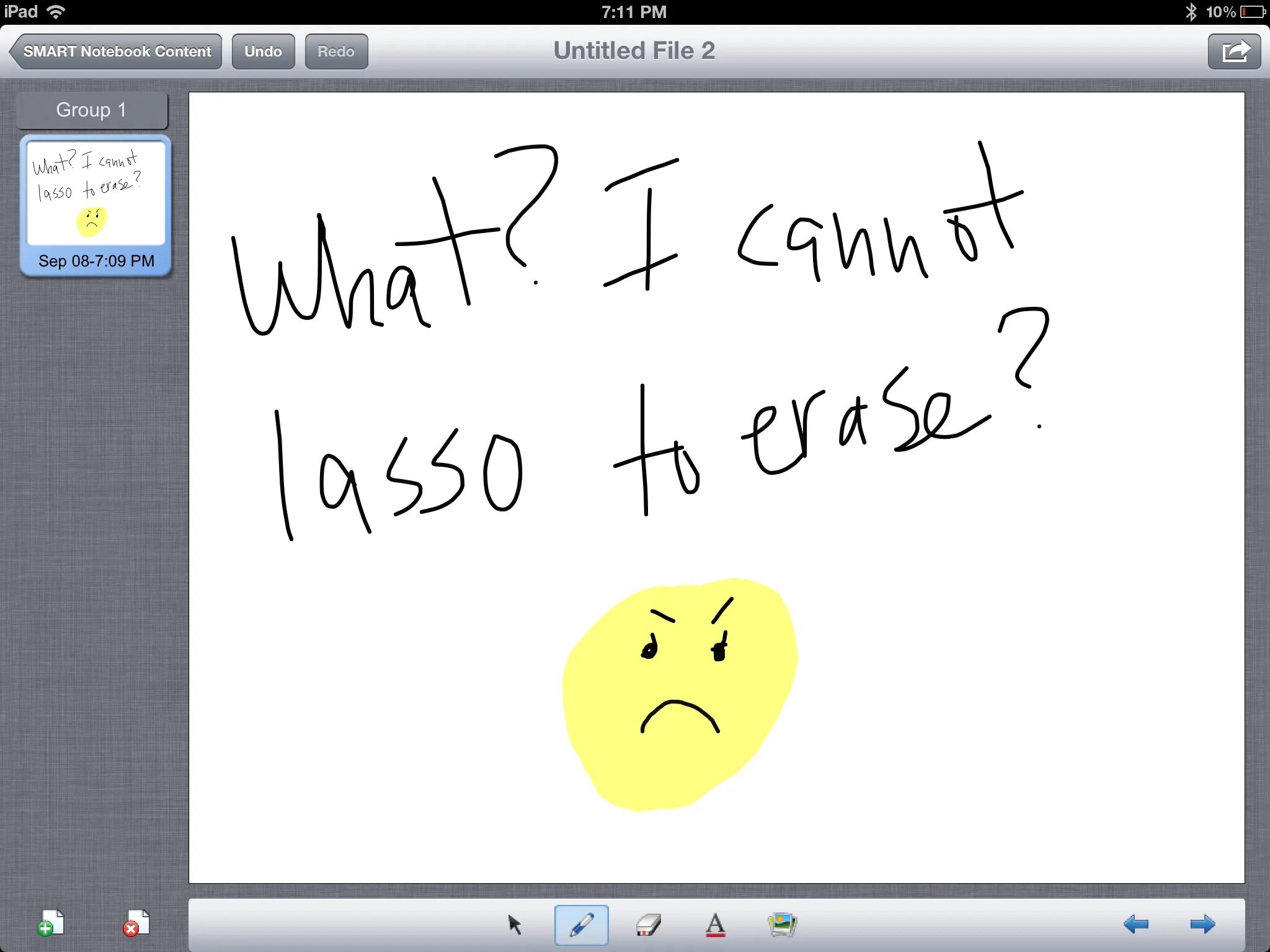Tap the share export icon
This screenshot has width=1270, height=952.
click(x=1233, y=51)
